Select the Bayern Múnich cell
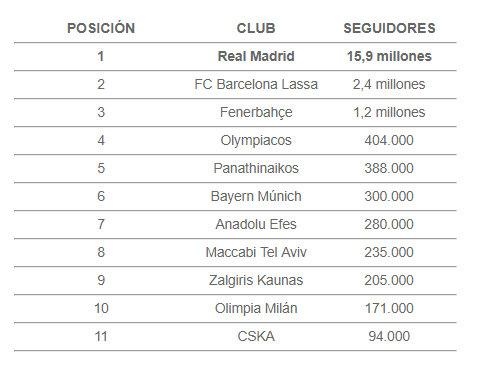 (x=256, y=197)
